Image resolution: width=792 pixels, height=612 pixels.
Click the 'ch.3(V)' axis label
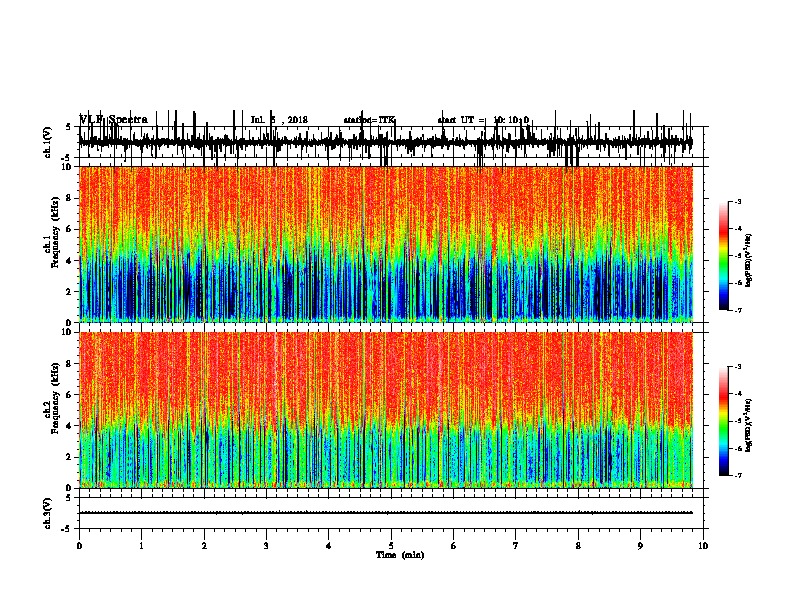[x=48, y=513]
